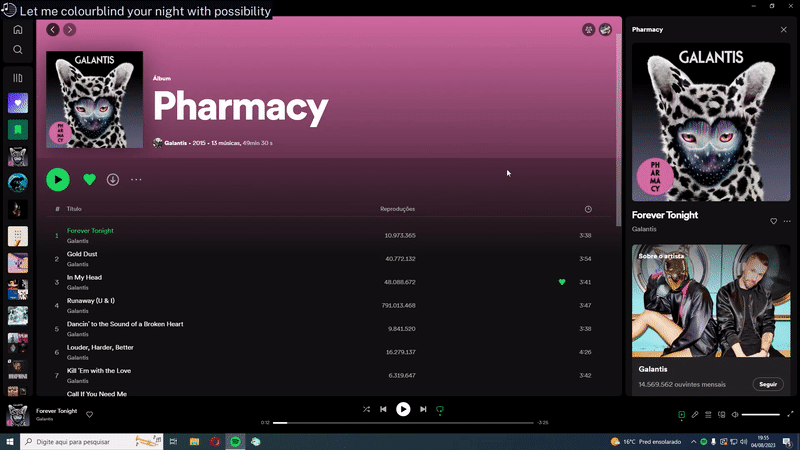Expand Your Library in the sidebar
The width and height of the screenshot is (800, 450).
(18, 78)
